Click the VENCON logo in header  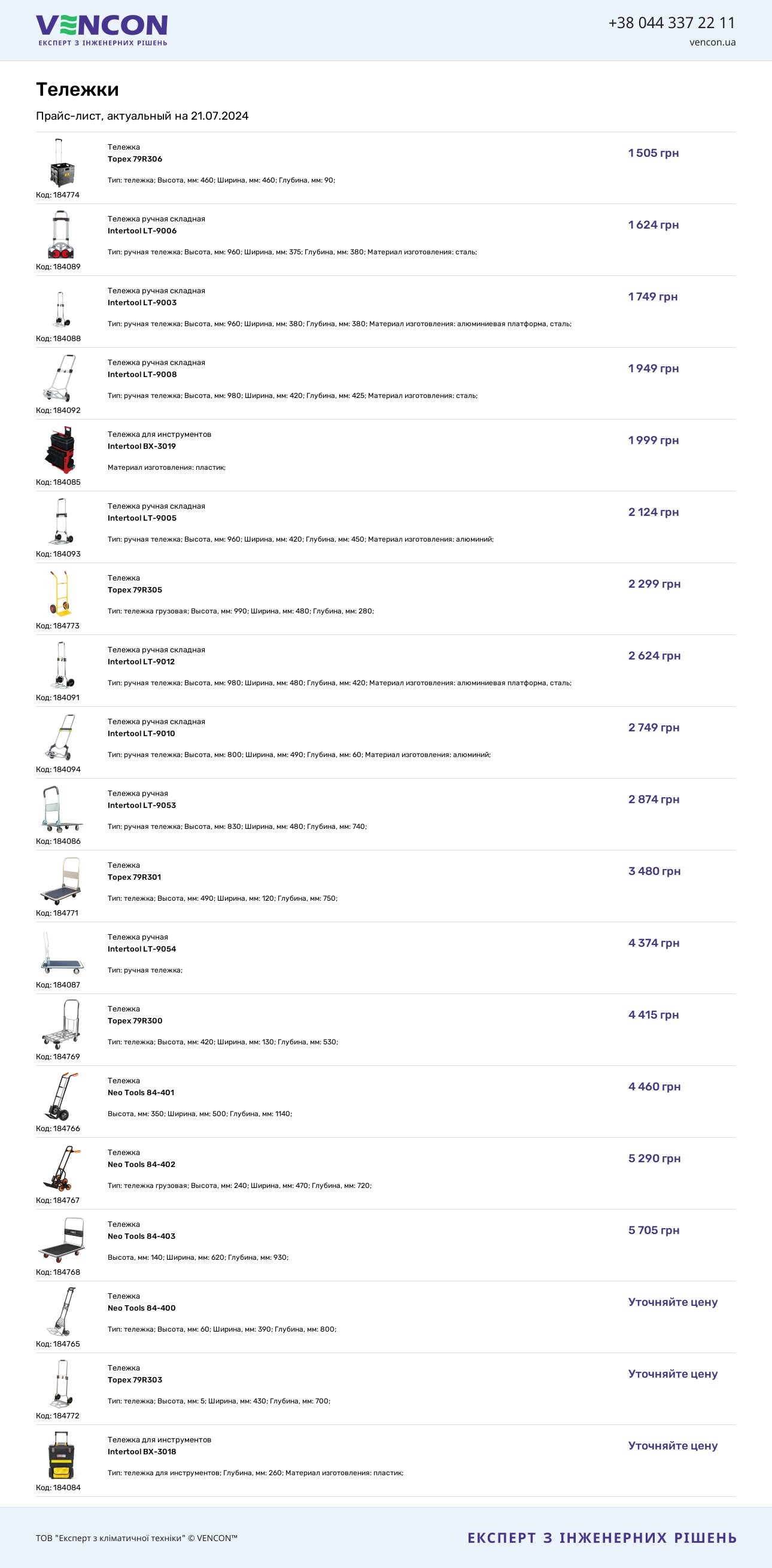coord(102,31)
